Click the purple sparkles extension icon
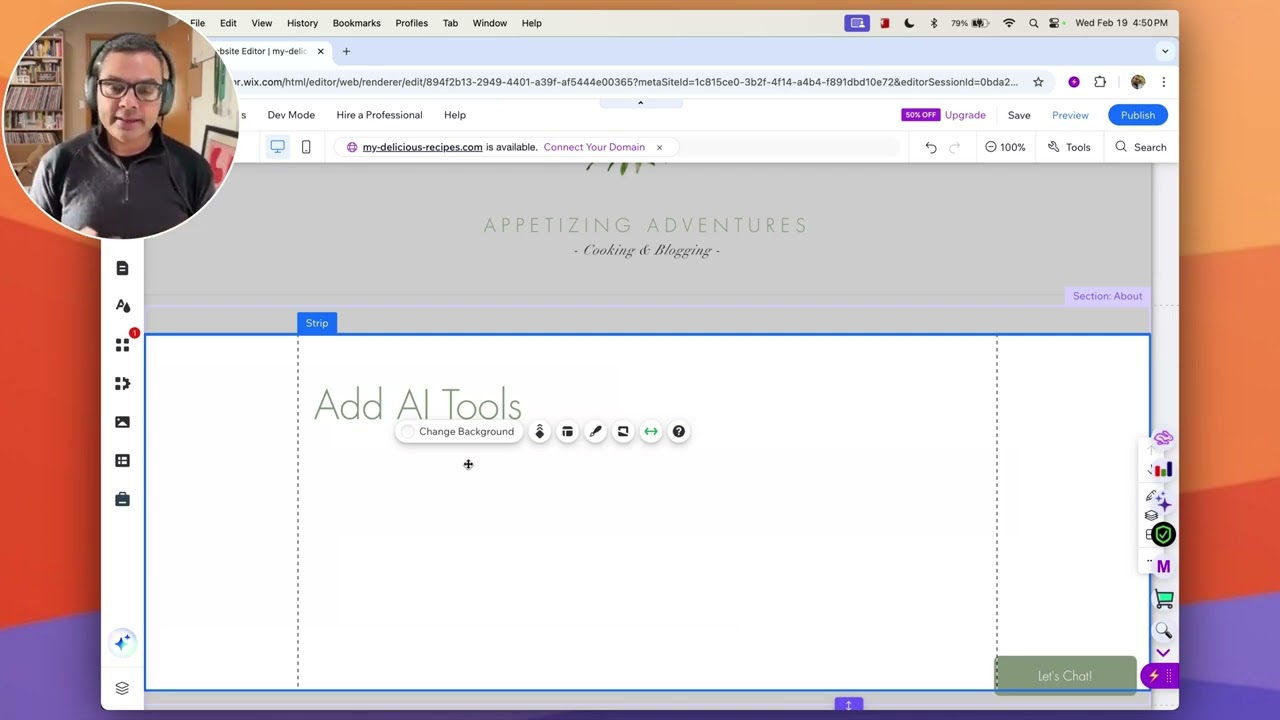 point(1162,502)
